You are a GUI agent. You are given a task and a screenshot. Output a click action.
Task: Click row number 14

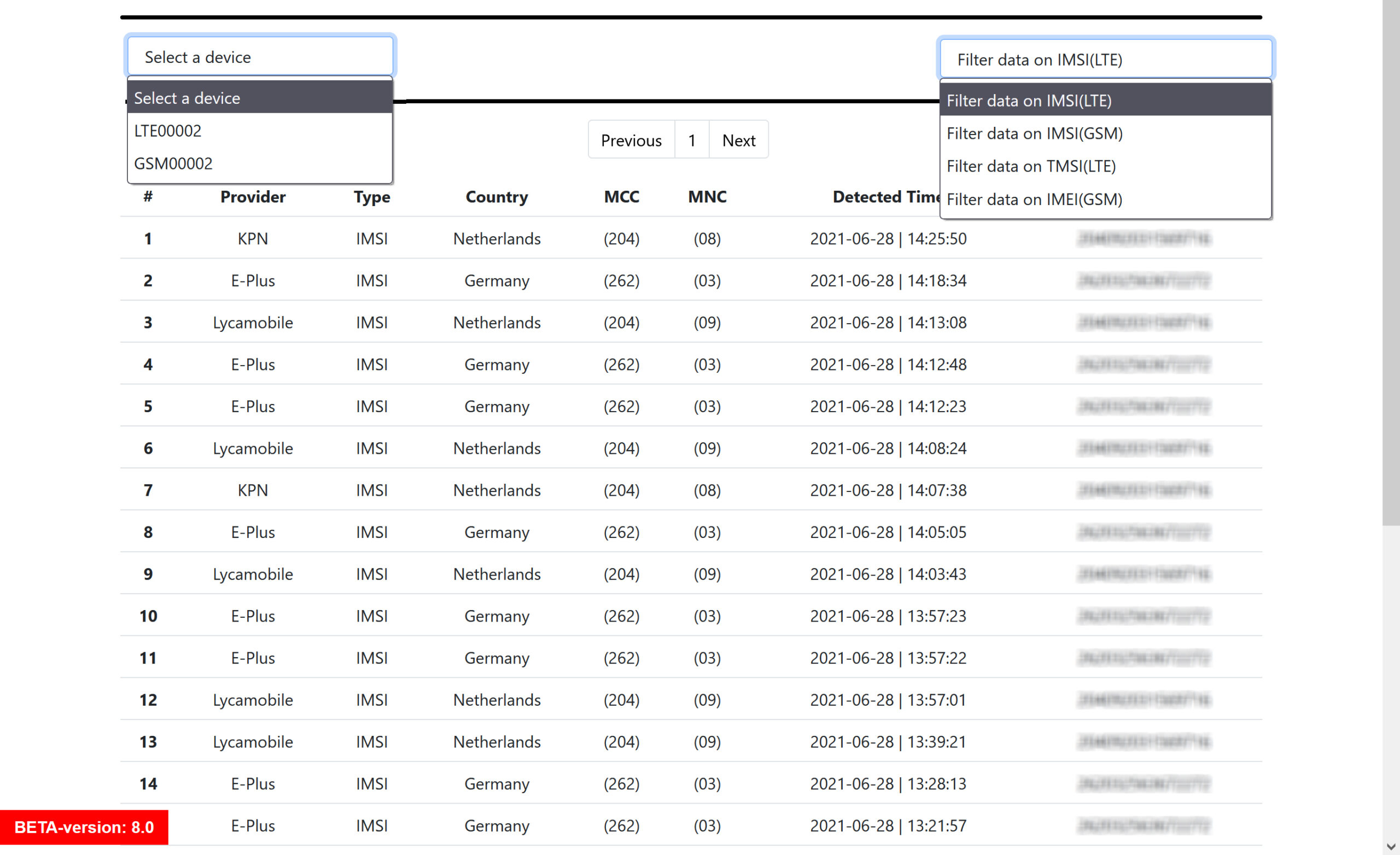(148, 784)
